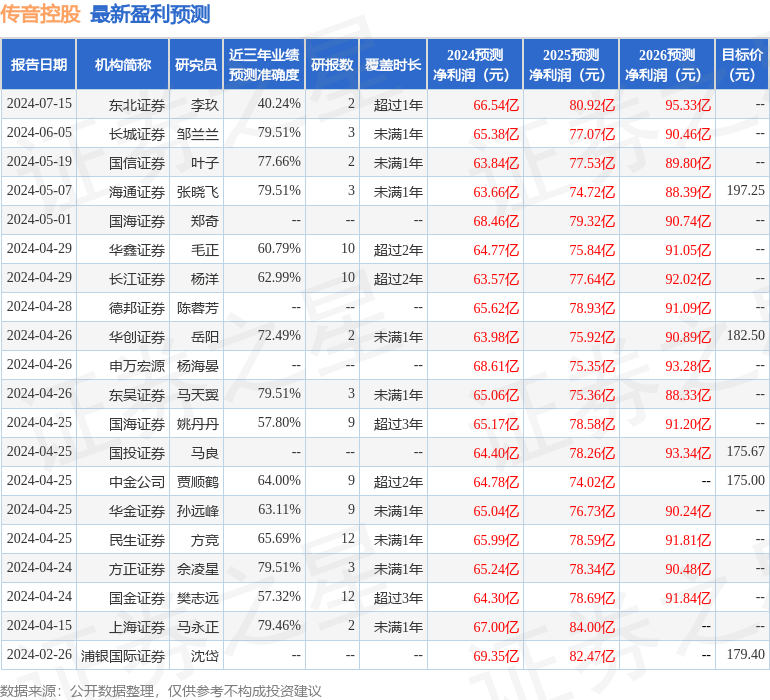Click accuracy value 57.80%
The width and height of the screenshot is (770, 700).
coord(279,422)
